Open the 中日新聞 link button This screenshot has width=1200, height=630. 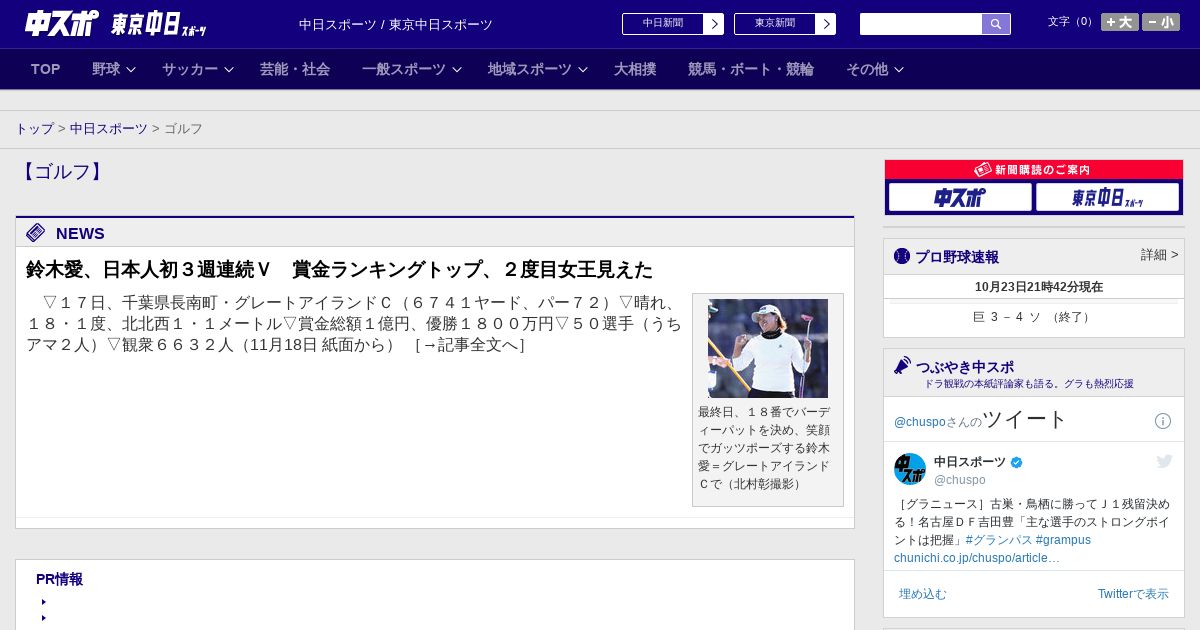(x=663, y=24)
